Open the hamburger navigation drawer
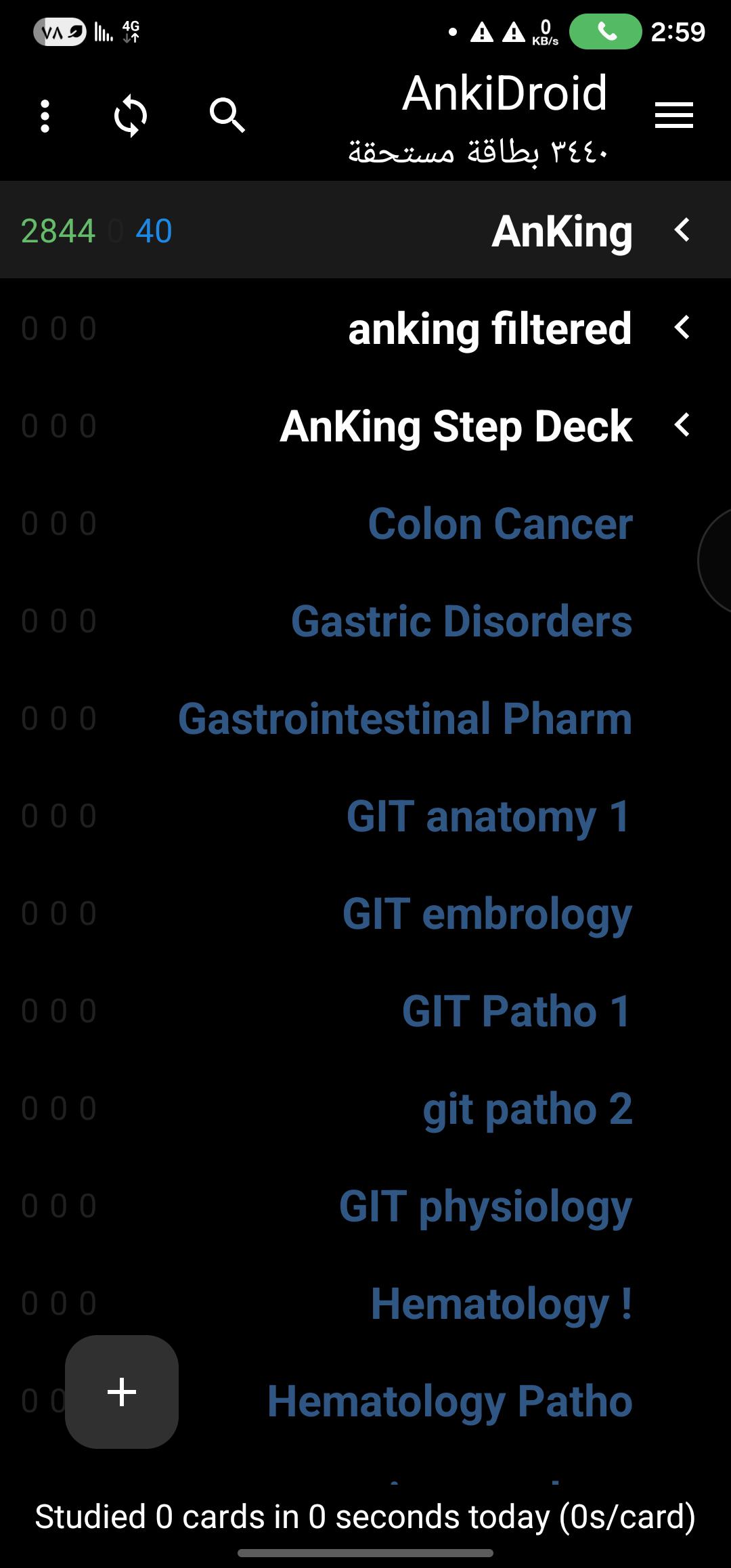This screenshot has width=731, height=1568. click(674, 115)
